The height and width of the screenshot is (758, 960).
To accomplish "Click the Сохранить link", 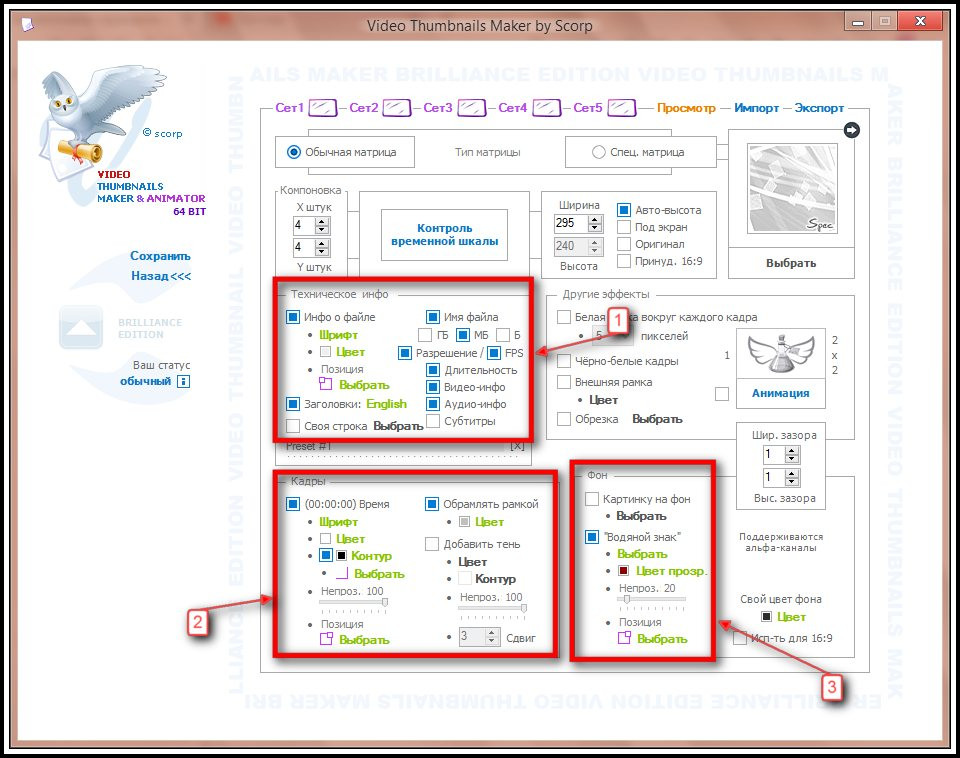I will click(x=160, y=256).
